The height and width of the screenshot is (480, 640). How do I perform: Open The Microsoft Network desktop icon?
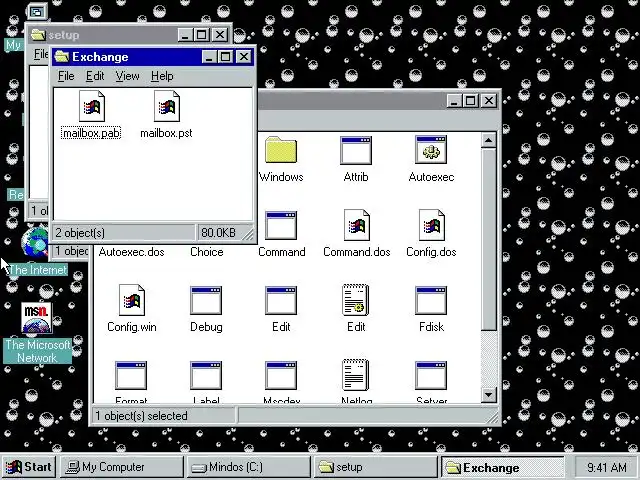pos(37,318)
